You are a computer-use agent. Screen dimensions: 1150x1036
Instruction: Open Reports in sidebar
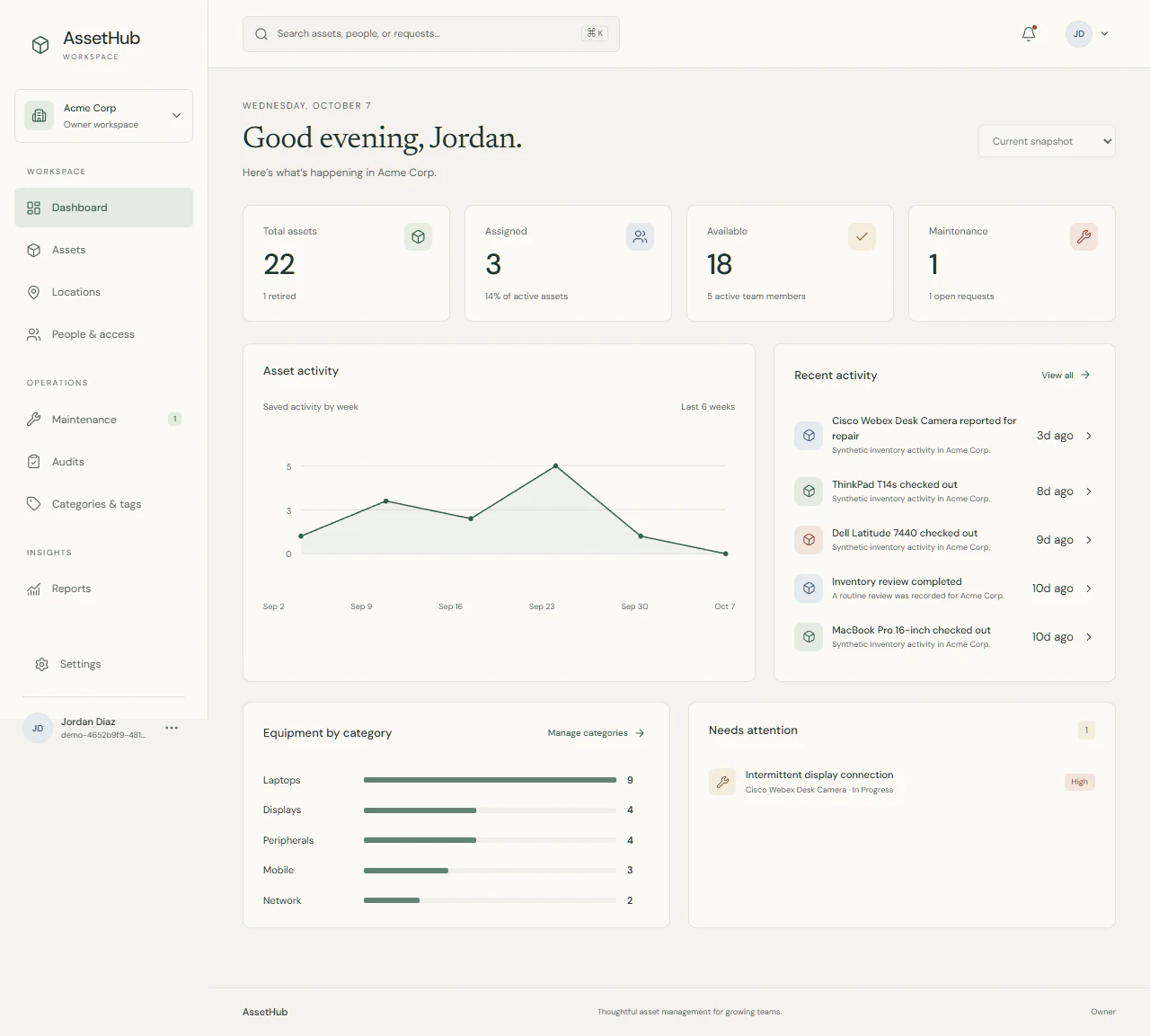click(103, 589)
